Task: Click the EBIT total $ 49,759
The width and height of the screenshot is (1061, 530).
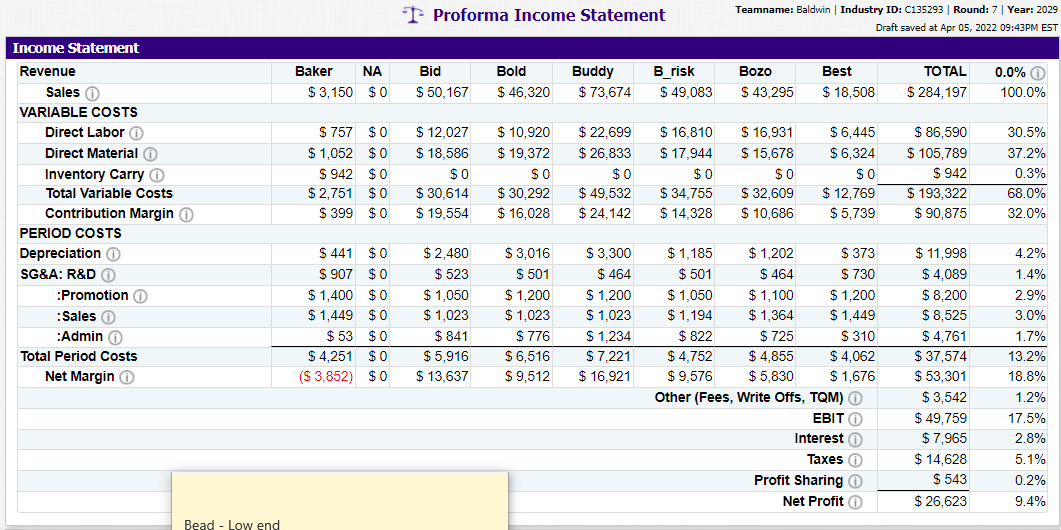Action: click(941, 419)
